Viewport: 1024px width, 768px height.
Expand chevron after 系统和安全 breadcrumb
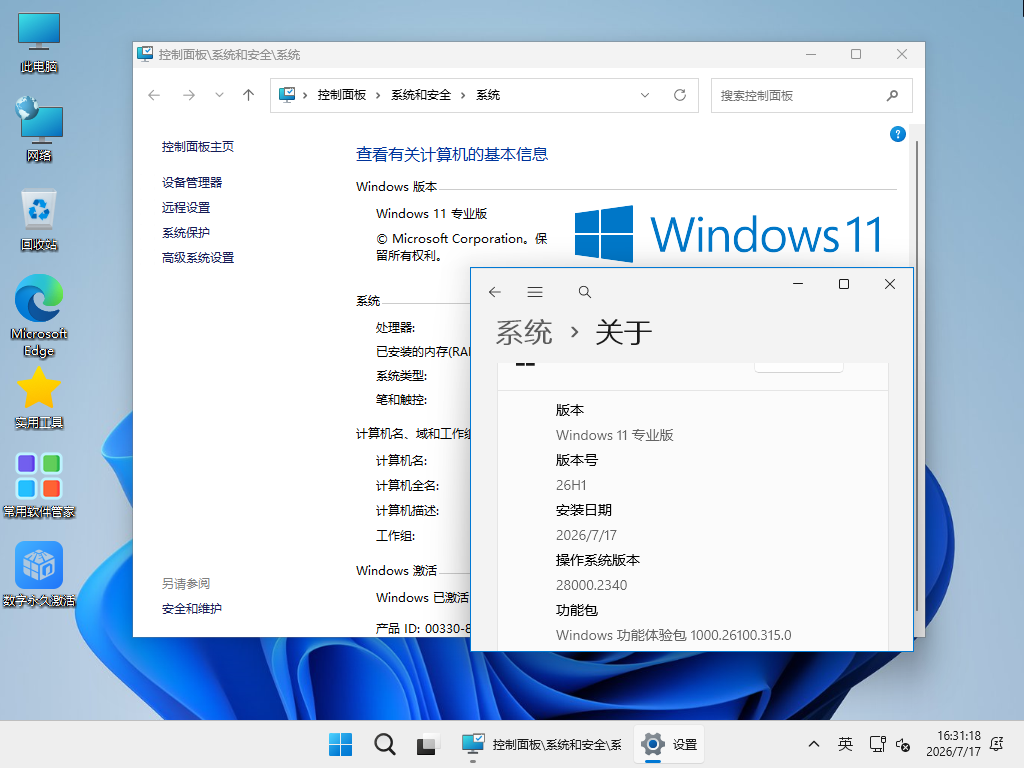[x=462, y=95]
